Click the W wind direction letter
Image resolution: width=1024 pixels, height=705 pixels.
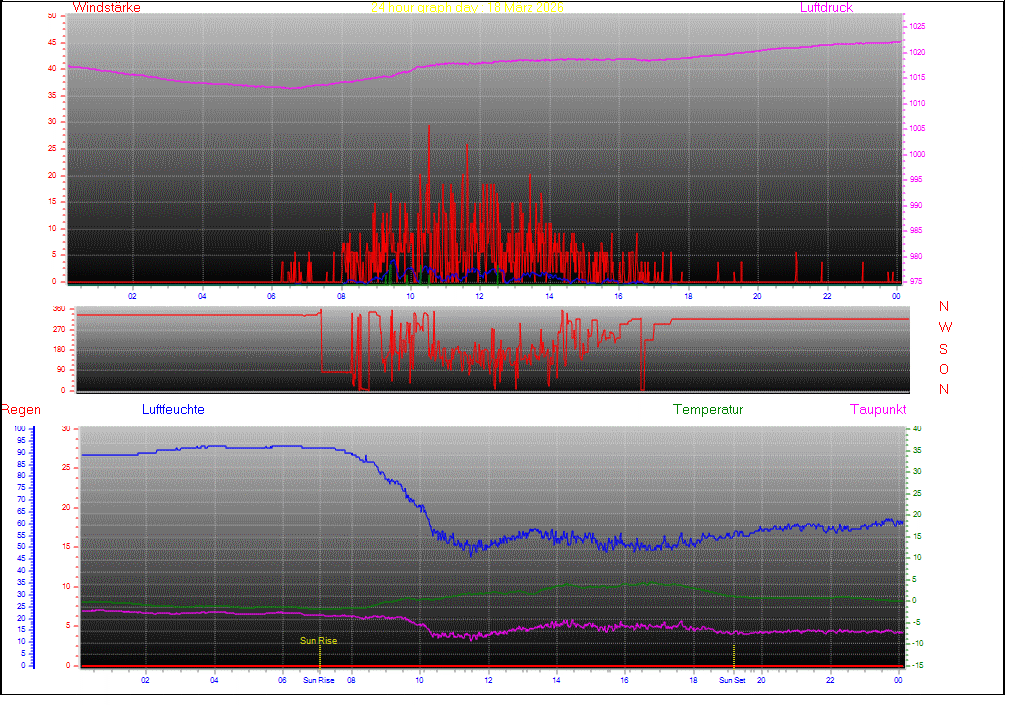(944, 327)
